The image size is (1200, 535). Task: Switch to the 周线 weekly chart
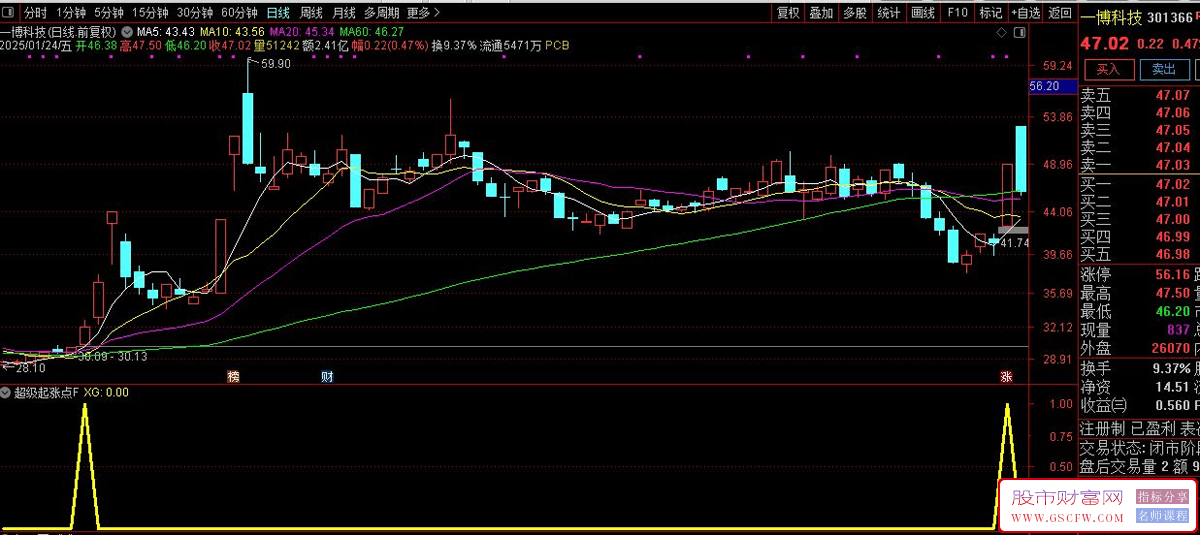click(311, 13)
